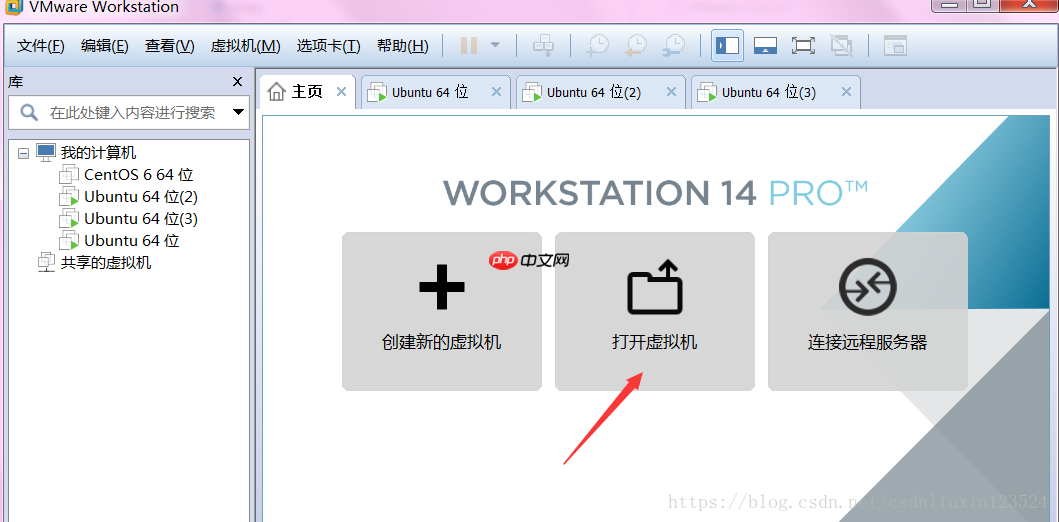1059x522 pixels.
Task: Select Ubuntu 64 位(3) in library tree
Action: click(140, 219)
